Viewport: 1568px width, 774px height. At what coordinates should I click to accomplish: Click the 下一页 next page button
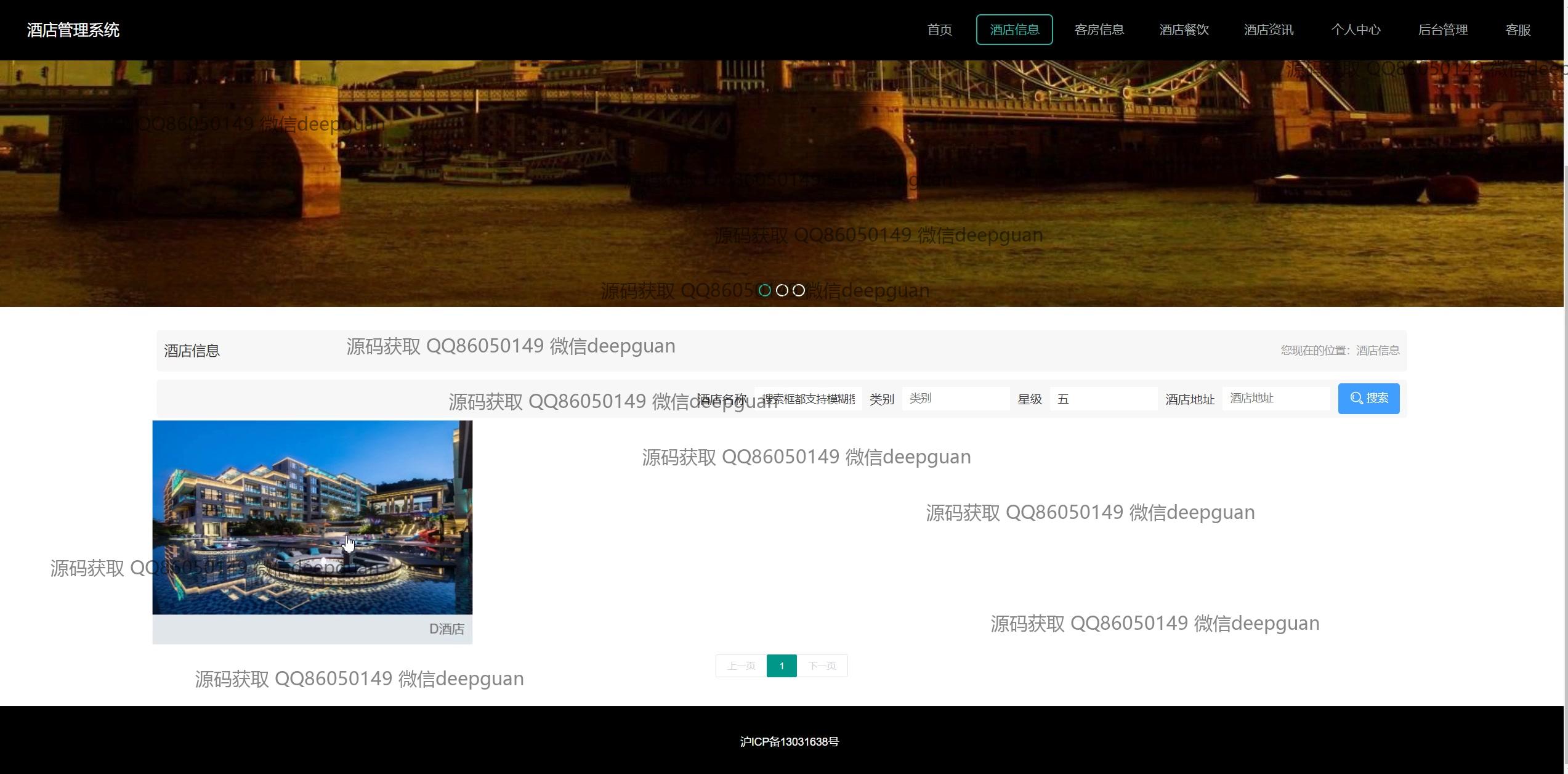(822, 666)
